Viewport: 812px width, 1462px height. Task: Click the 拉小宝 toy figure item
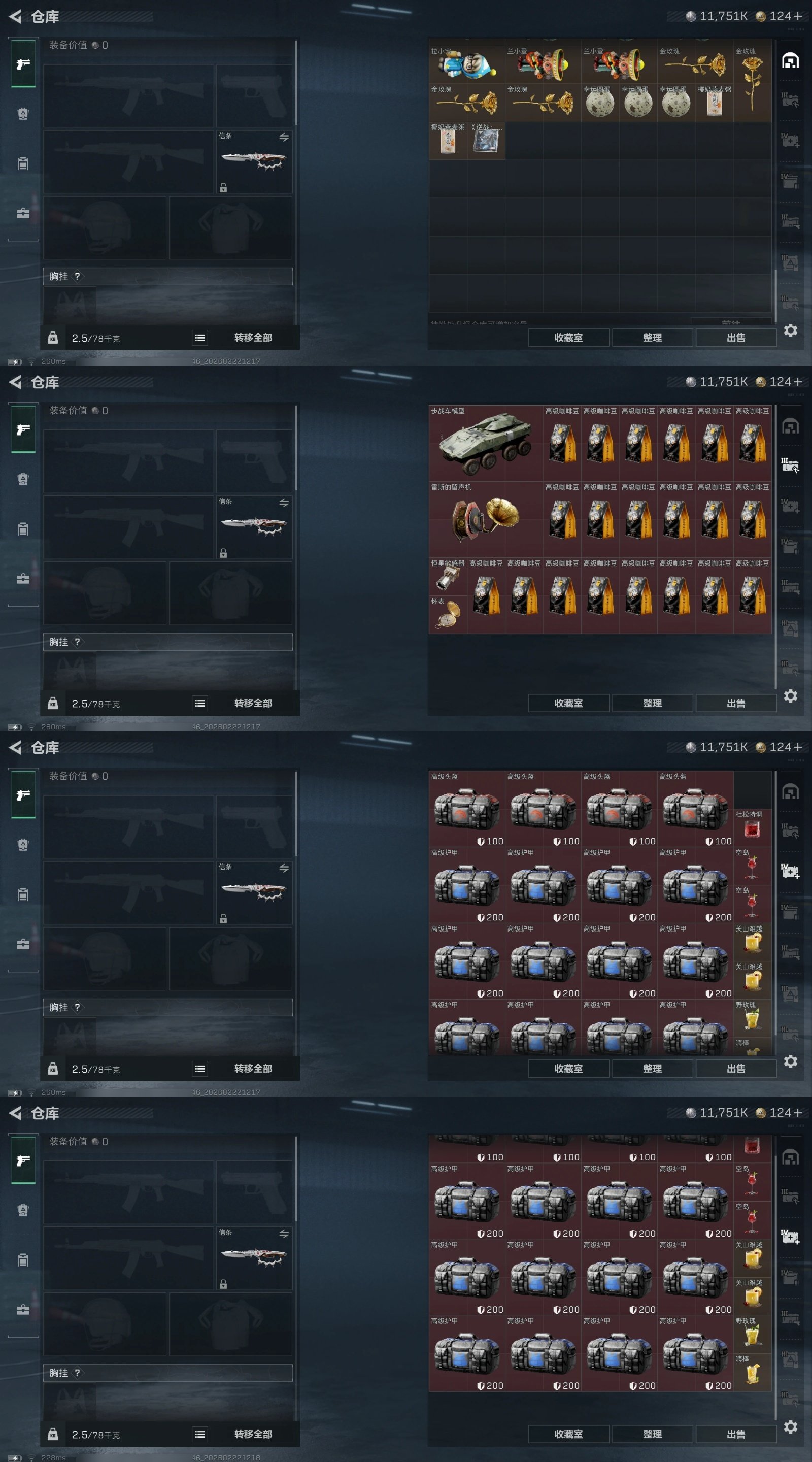click(x=467, y=64)
